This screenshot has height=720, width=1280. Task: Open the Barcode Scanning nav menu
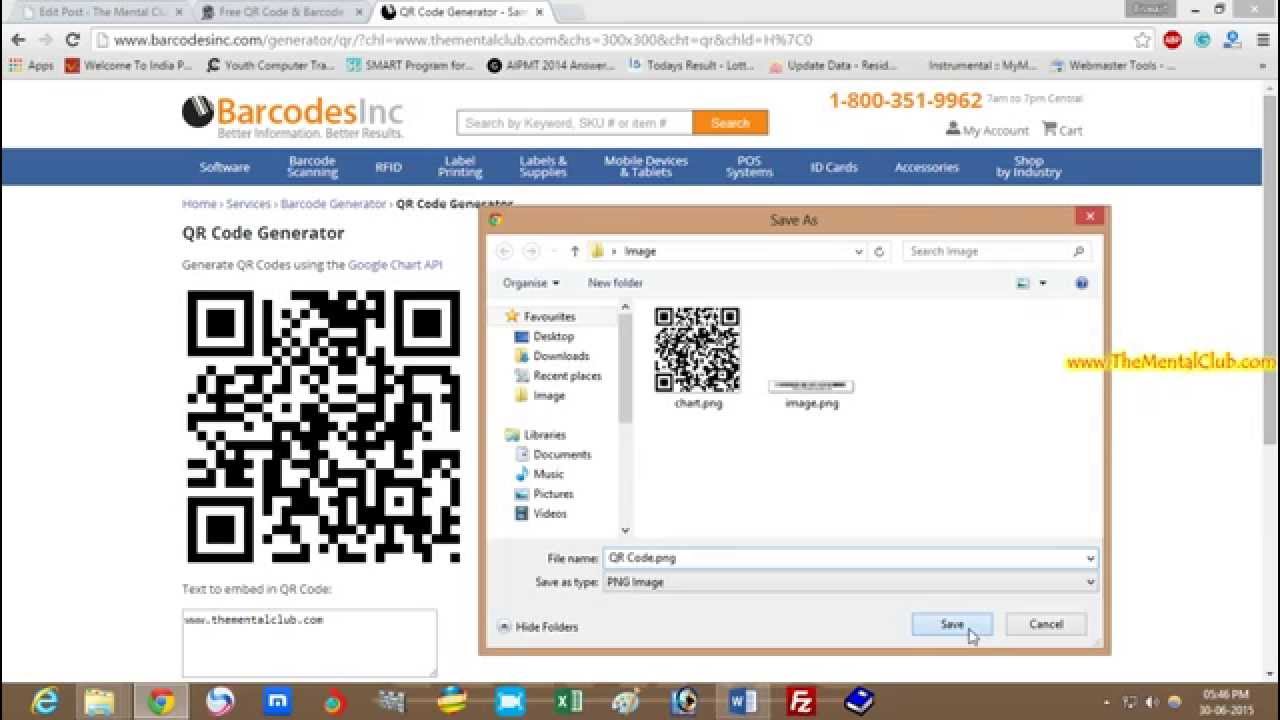(312, 167)
